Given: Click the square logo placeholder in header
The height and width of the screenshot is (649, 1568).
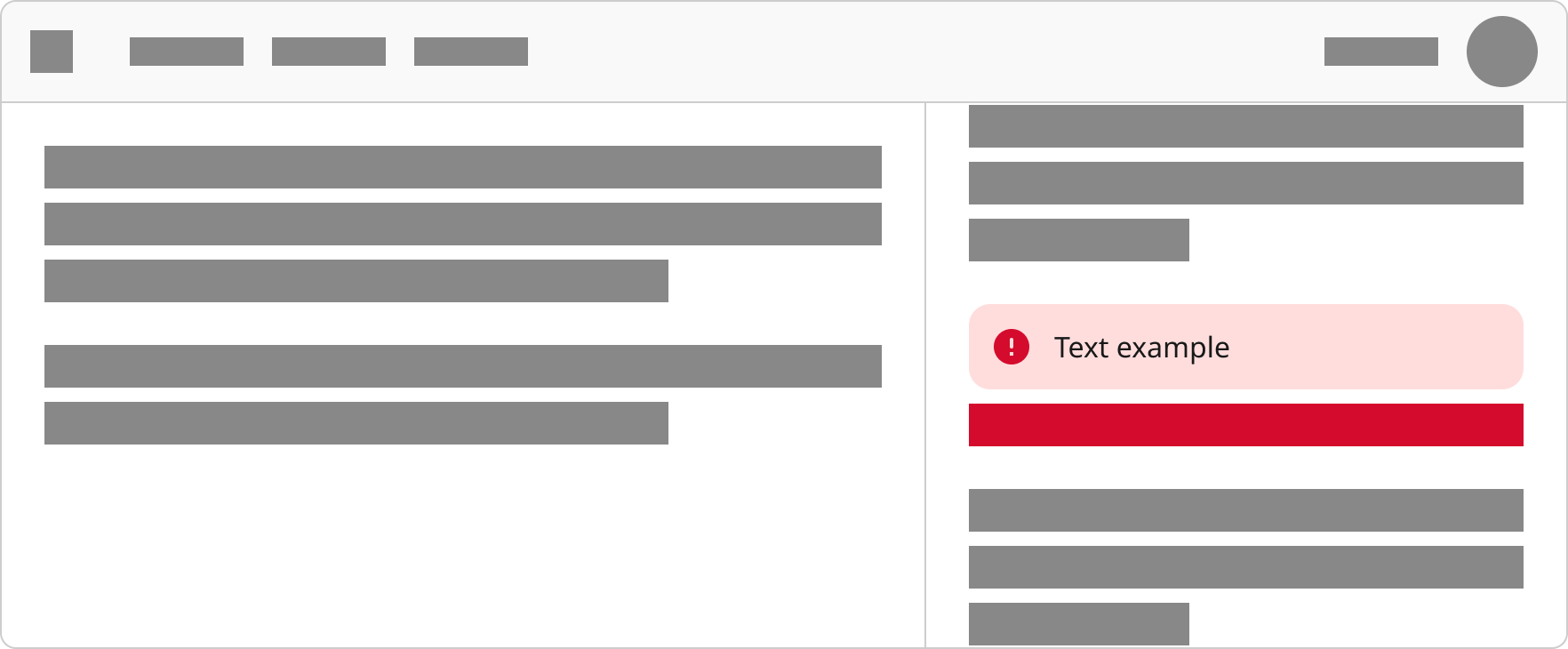Looking at the screenshot, I should click(x=52, y=52).
